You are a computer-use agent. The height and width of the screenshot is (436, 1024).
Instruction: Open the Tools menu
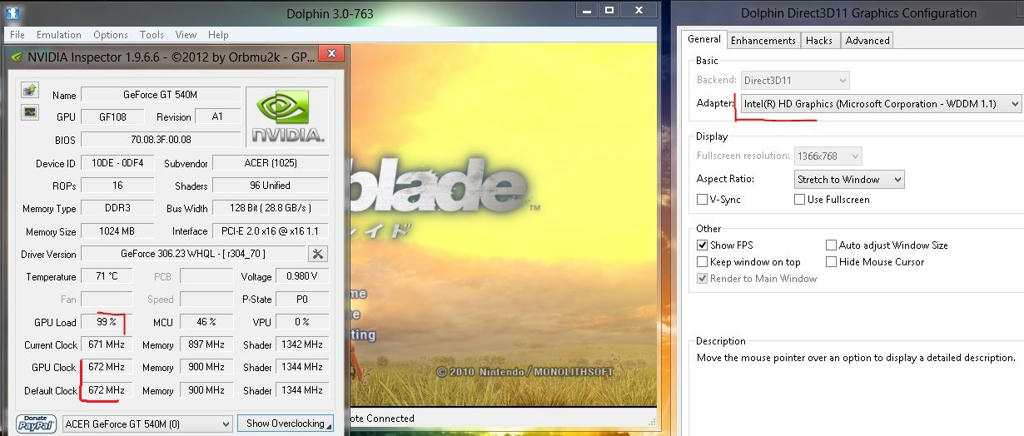152,35
